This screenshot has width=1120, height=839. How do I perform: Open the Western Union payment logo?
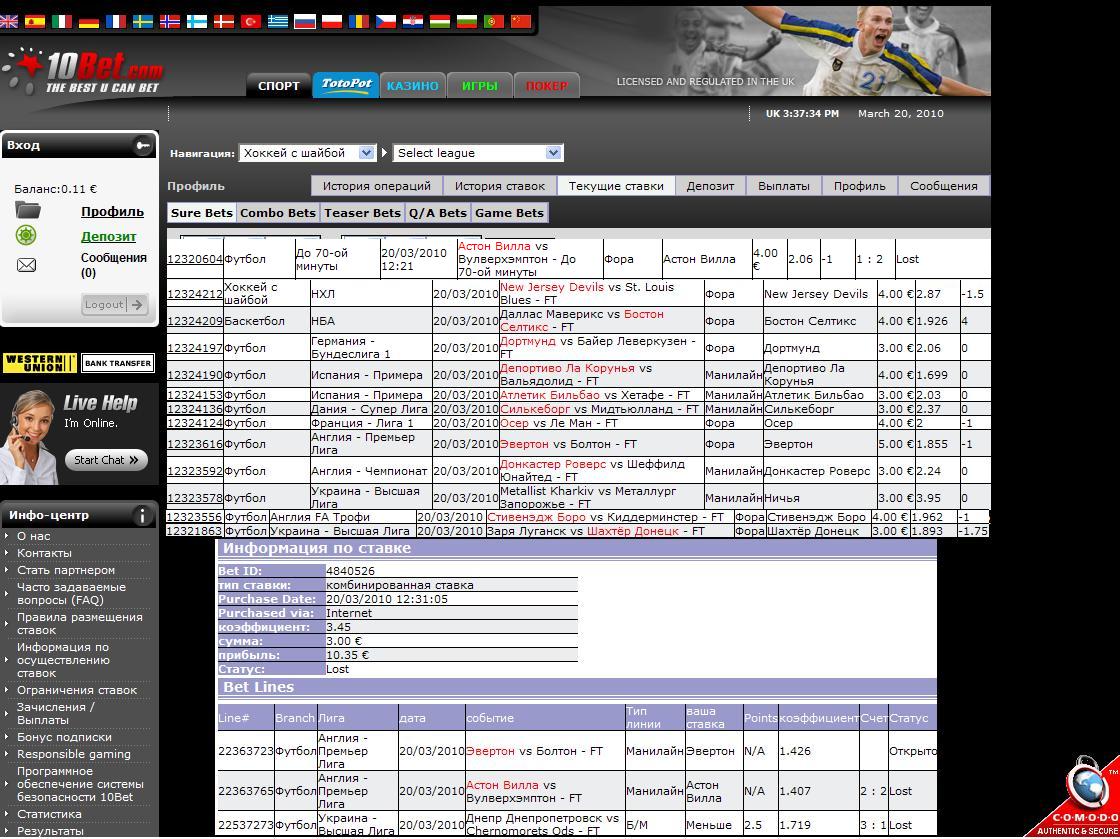40,363
